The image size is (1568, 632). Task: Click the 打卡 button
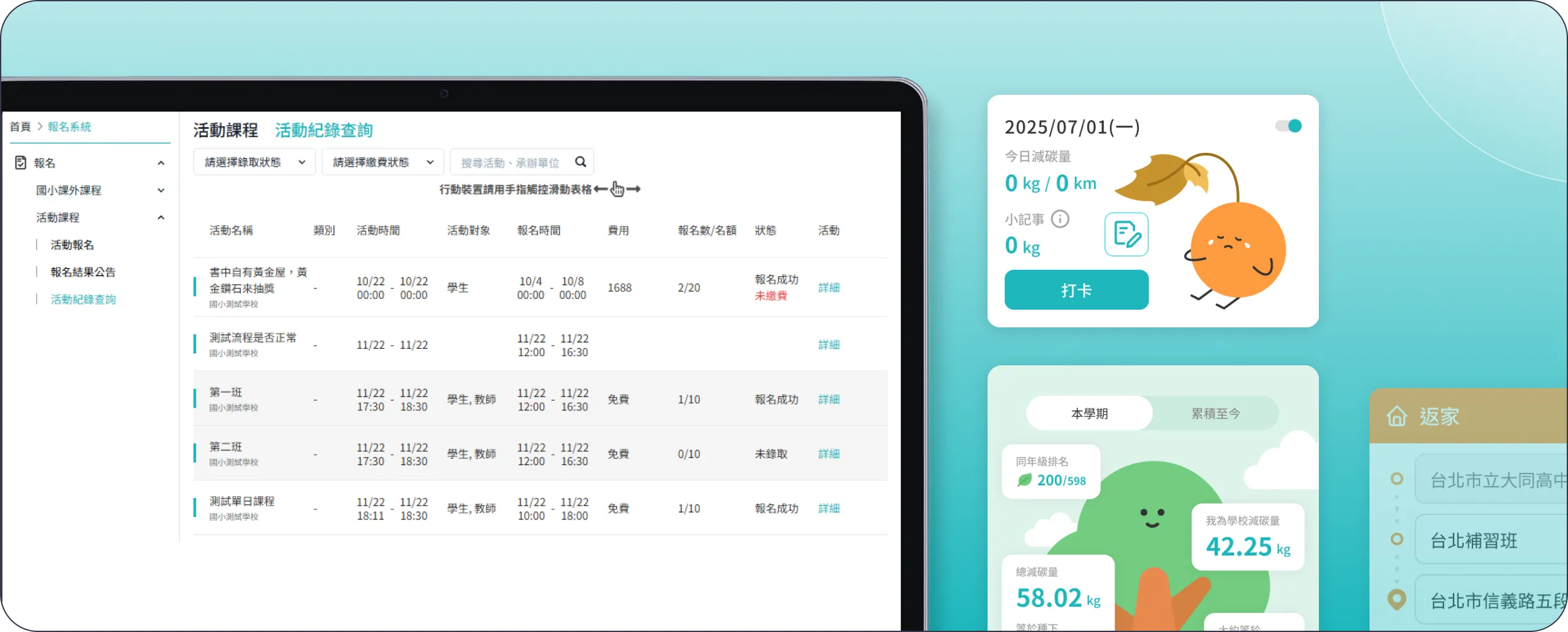(1076, 290)
